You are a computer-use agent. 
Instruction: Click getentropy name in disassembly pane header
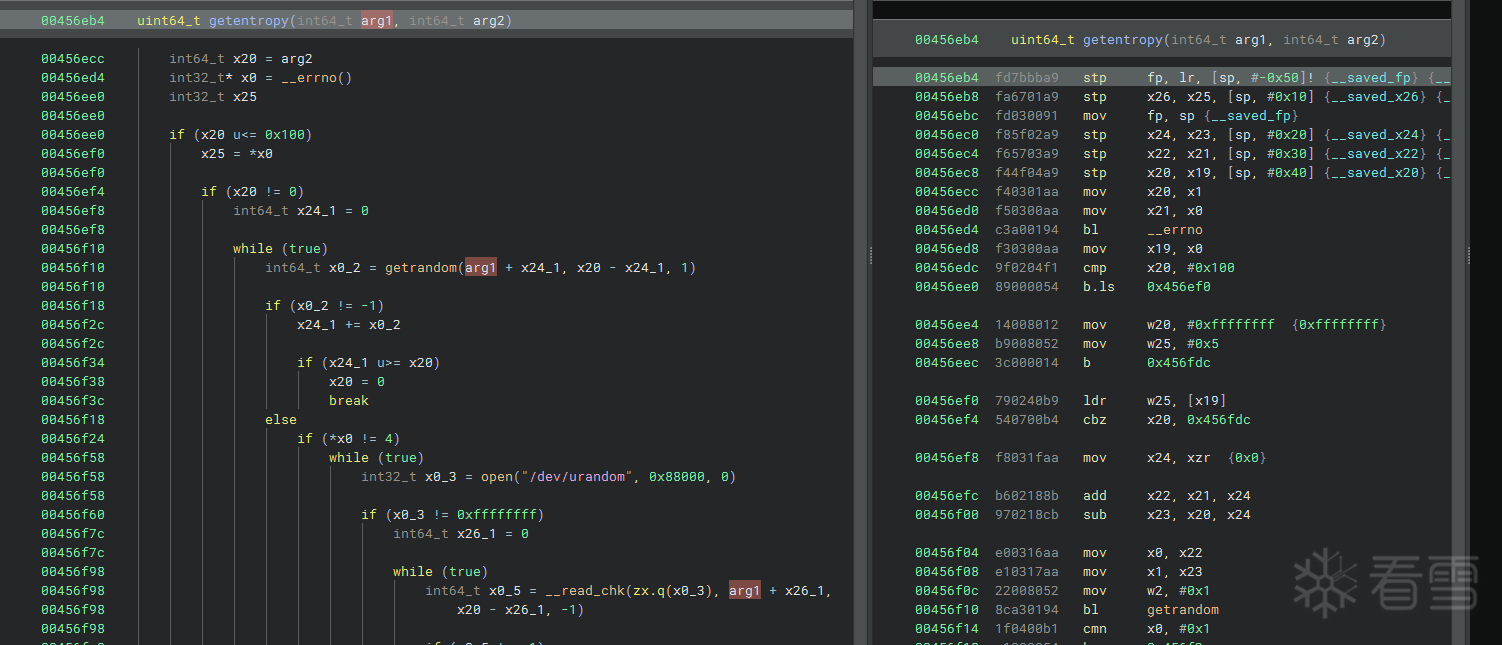(1123, 40)
